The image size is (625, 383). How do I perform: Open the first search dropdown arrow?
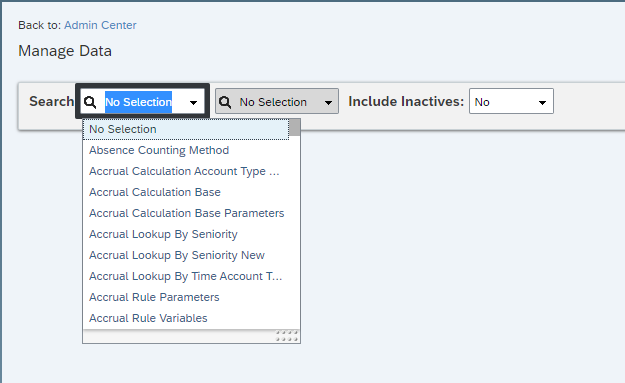click(193, 102)
